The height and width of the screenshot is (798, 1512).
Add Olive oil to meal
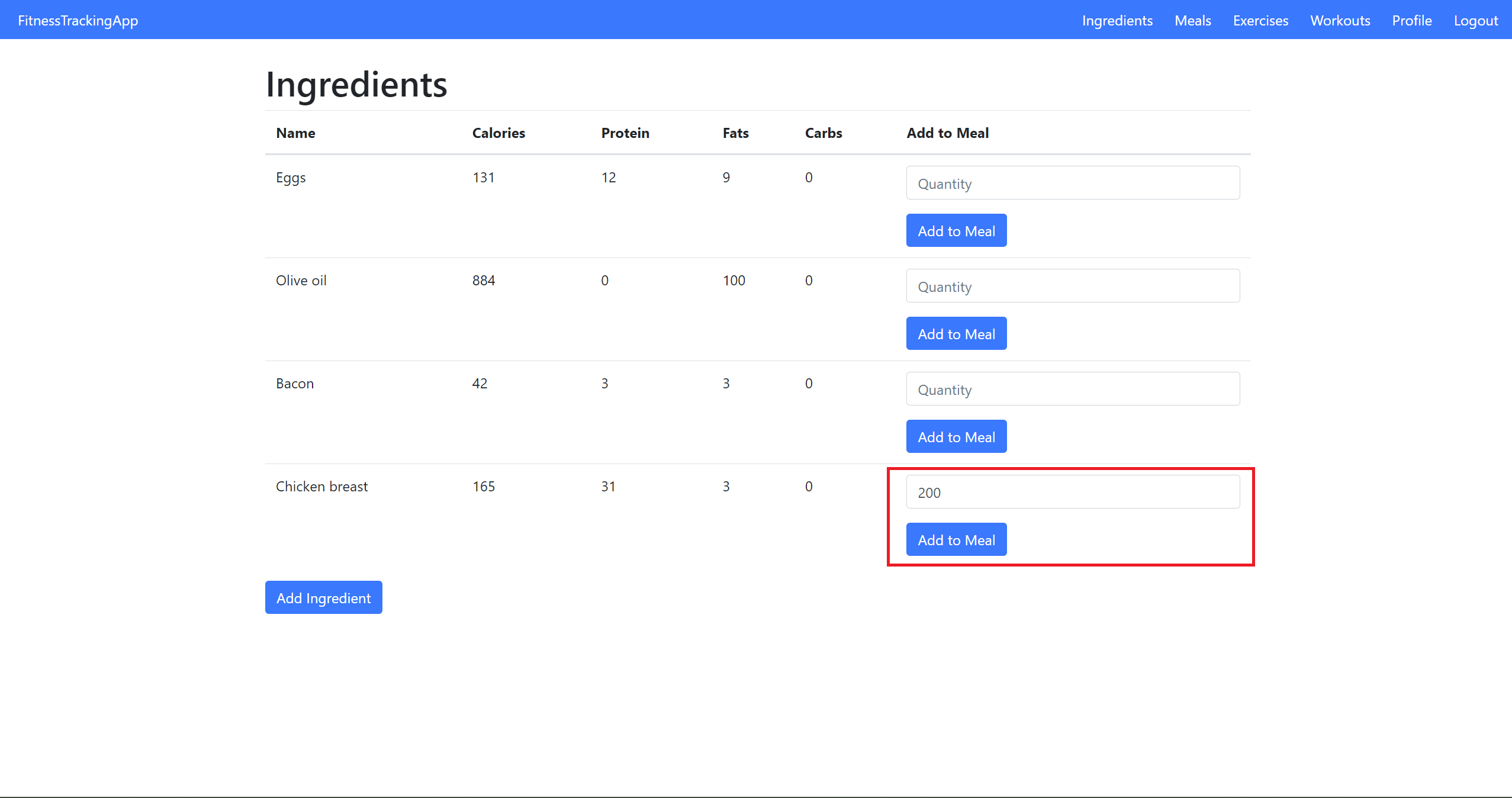(x=956, y=334)
